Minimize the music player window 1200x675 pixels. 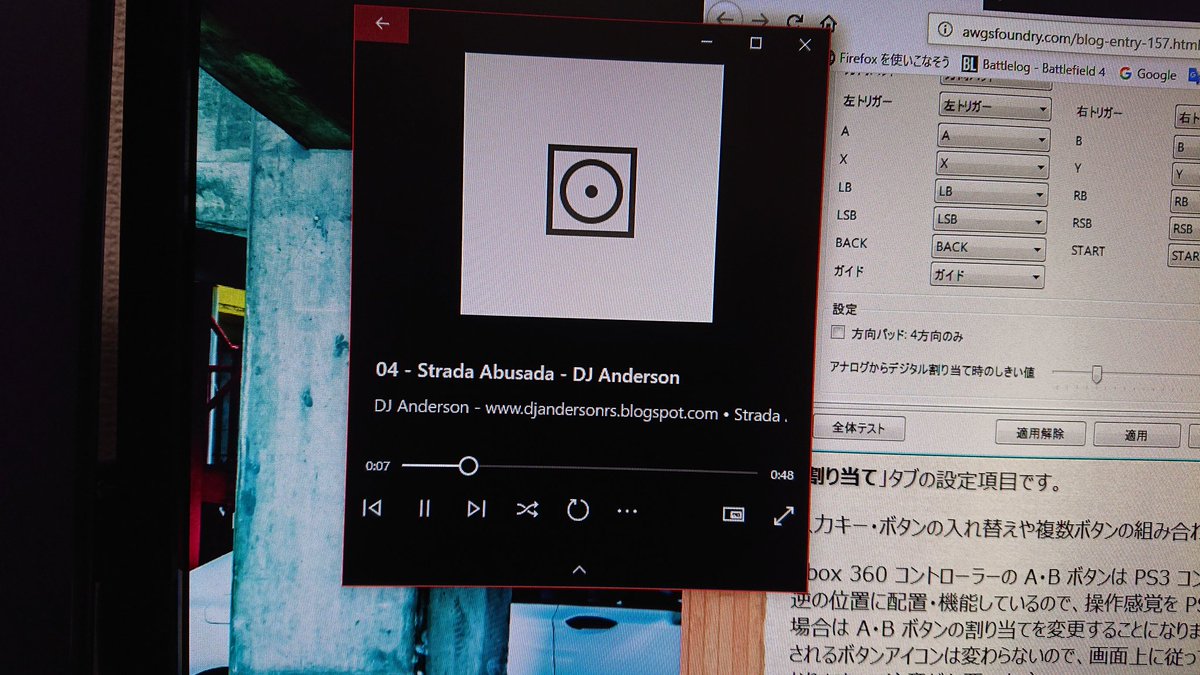(x=707, y=42)
